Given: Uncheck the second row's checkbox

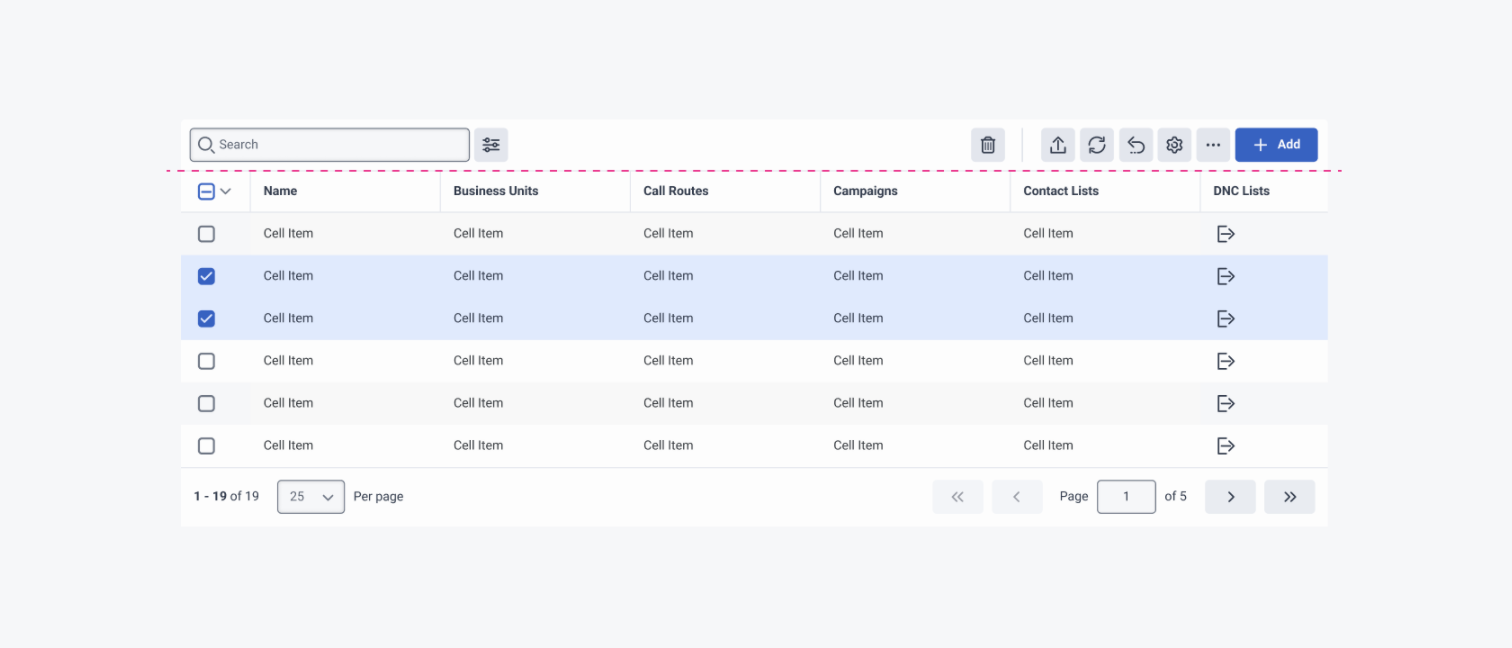Looking at the screenshot, I should (x=206, y=276).
